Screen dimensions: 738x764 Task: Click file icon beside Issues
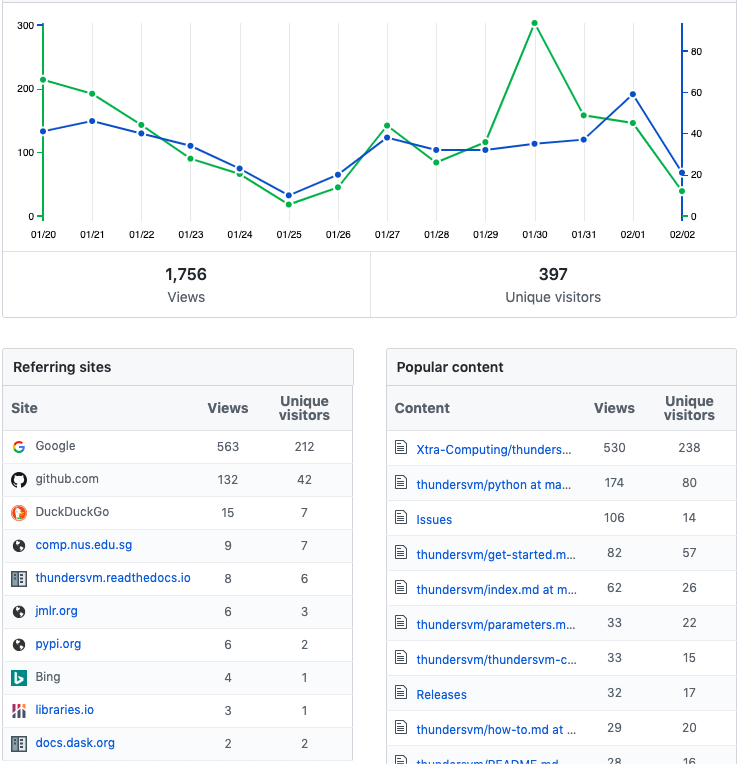coord(401,517)
